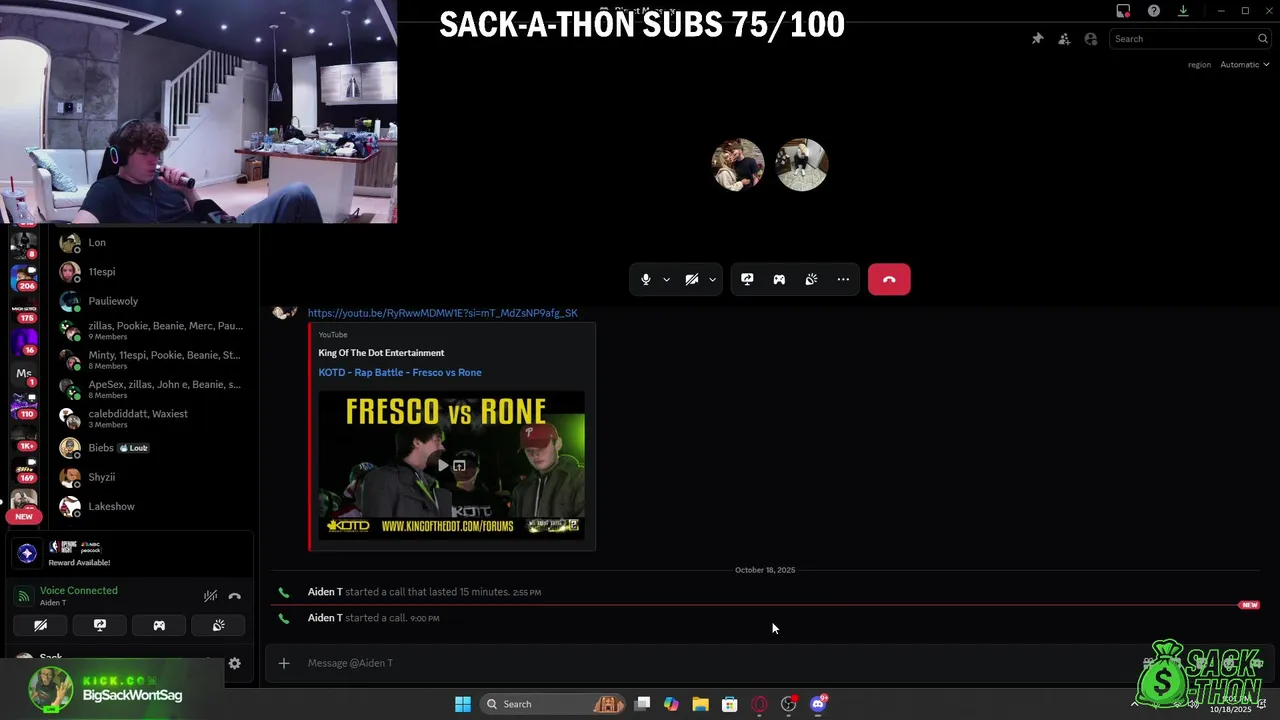This screenshot has height=720, width=1280.
Task: Select first caller avatar in call
Action: click(738, 165)
